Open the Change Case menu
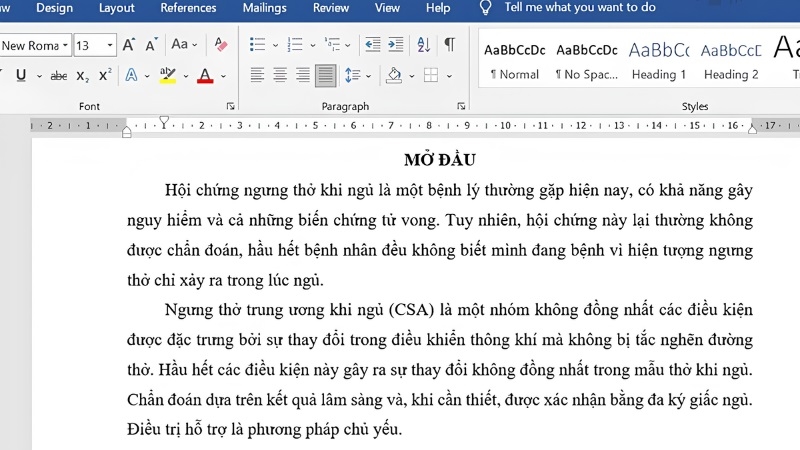Screen dimensions: 800x450 tap(184, 45)
